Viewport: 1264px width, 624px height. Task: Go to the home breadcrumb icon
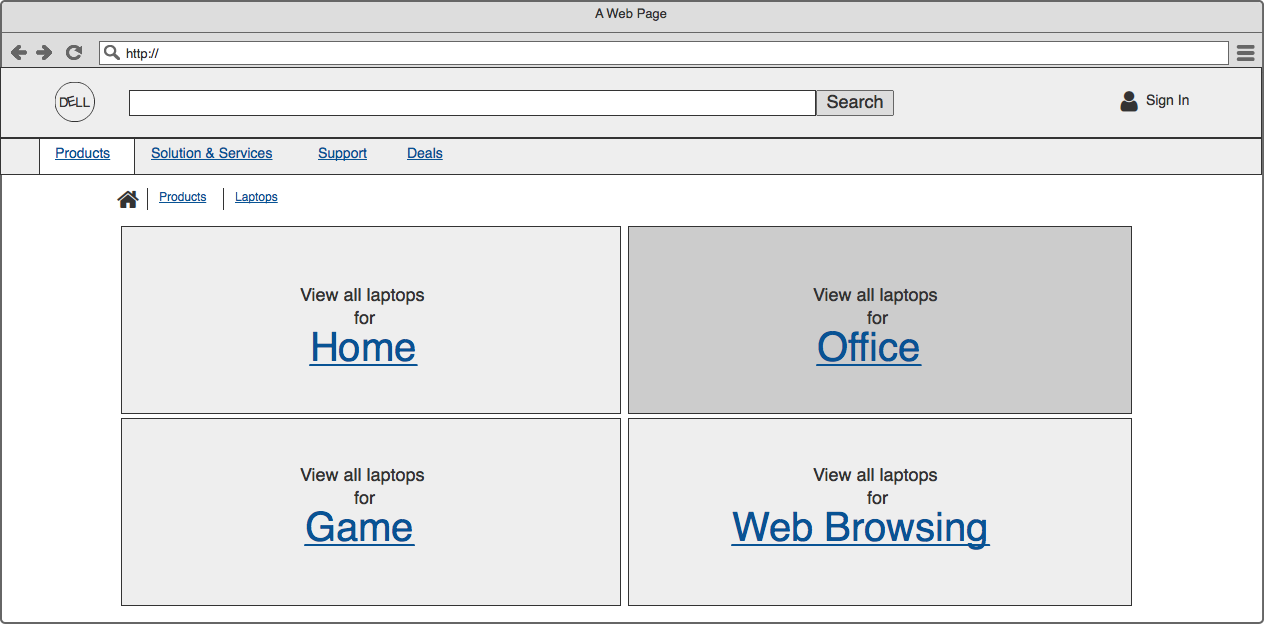(x=128, y=199)
